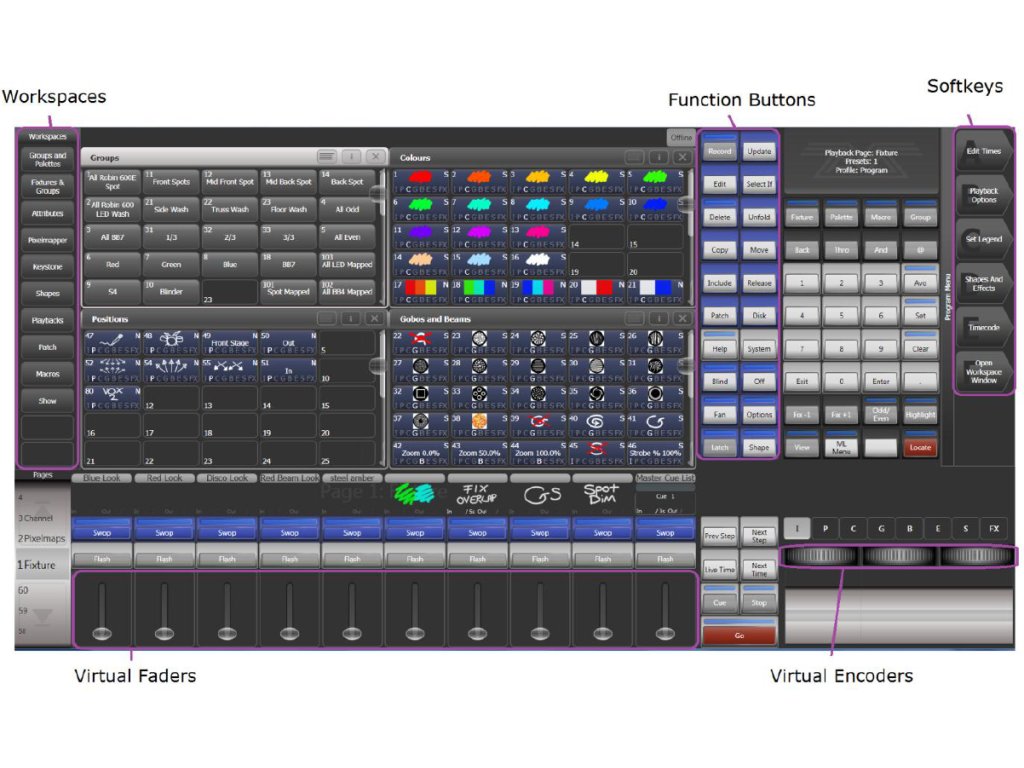1024x768 pixels.
Task: Click the first virtual fader handle
Action: (102, 632)
